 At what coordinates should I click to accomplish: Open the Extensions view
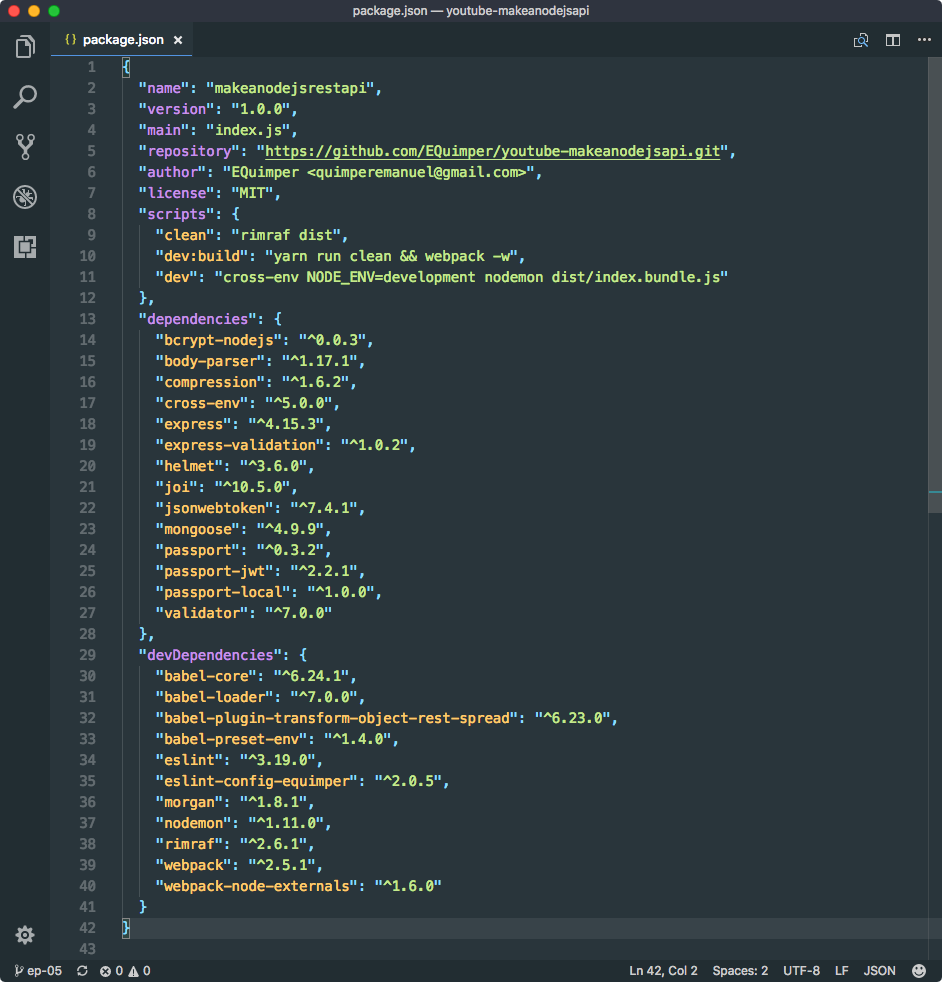25,247
